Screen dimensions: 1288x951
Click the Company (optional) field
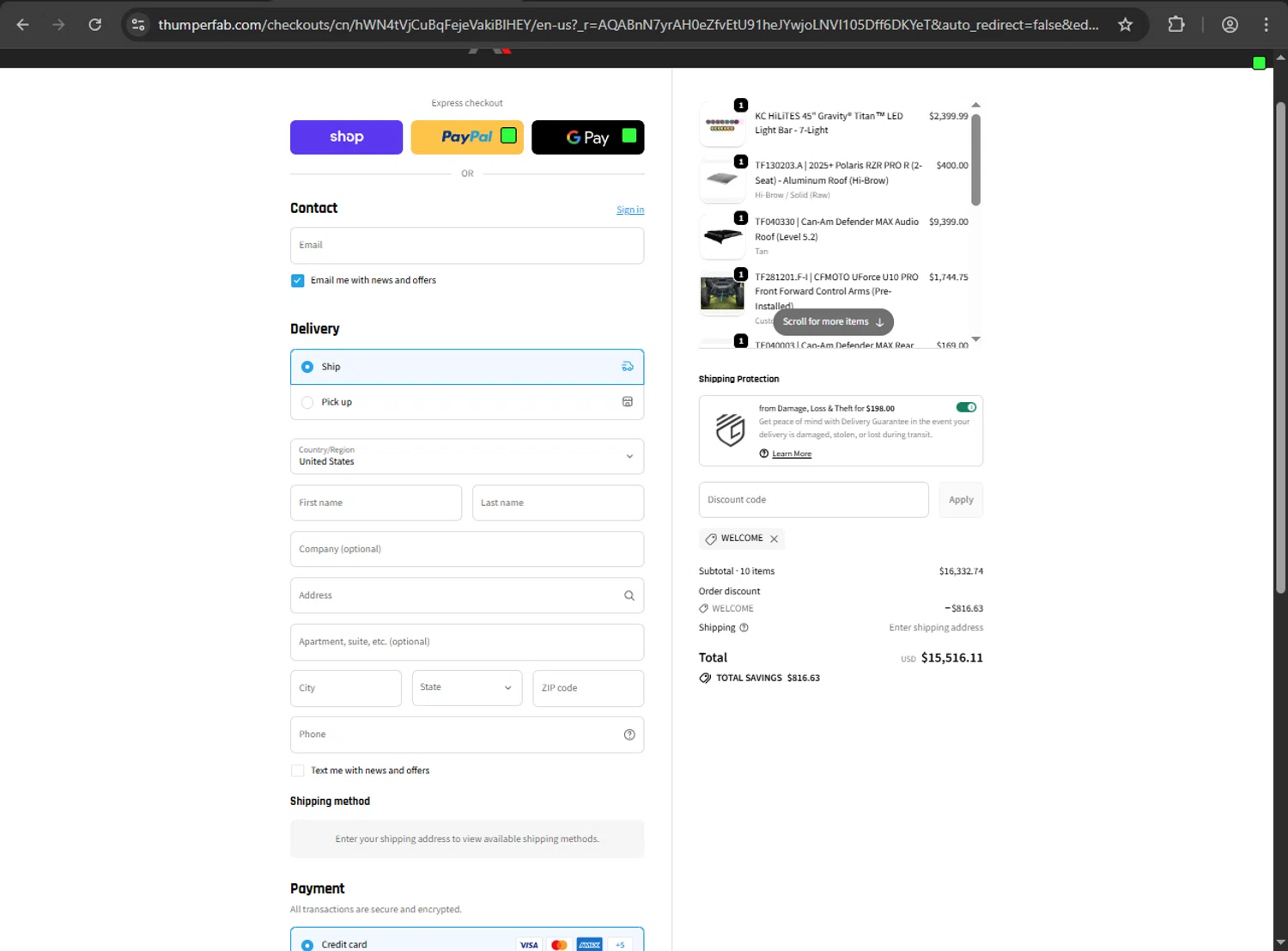(x=467, y=549)
